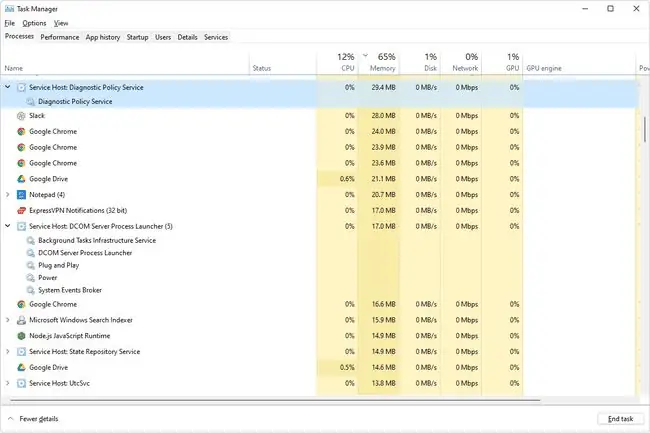Switch to the Services tab

(216, 37)
